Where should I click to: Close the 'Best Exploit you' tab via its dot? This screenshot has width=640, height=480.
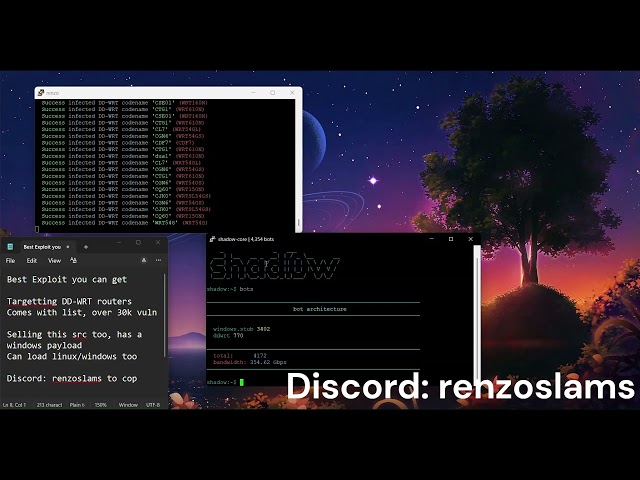(68, 247)
